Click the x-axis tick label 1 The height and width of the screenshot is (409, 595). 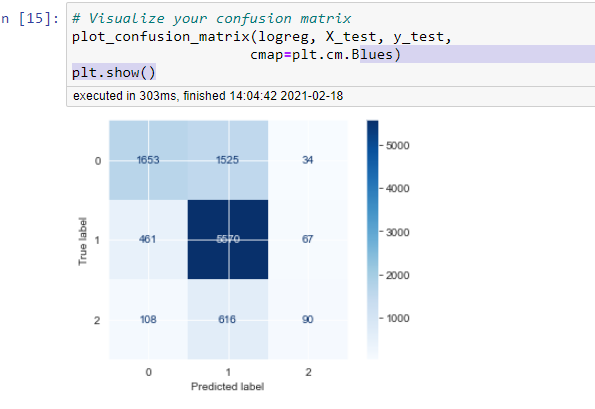[228, 372]
